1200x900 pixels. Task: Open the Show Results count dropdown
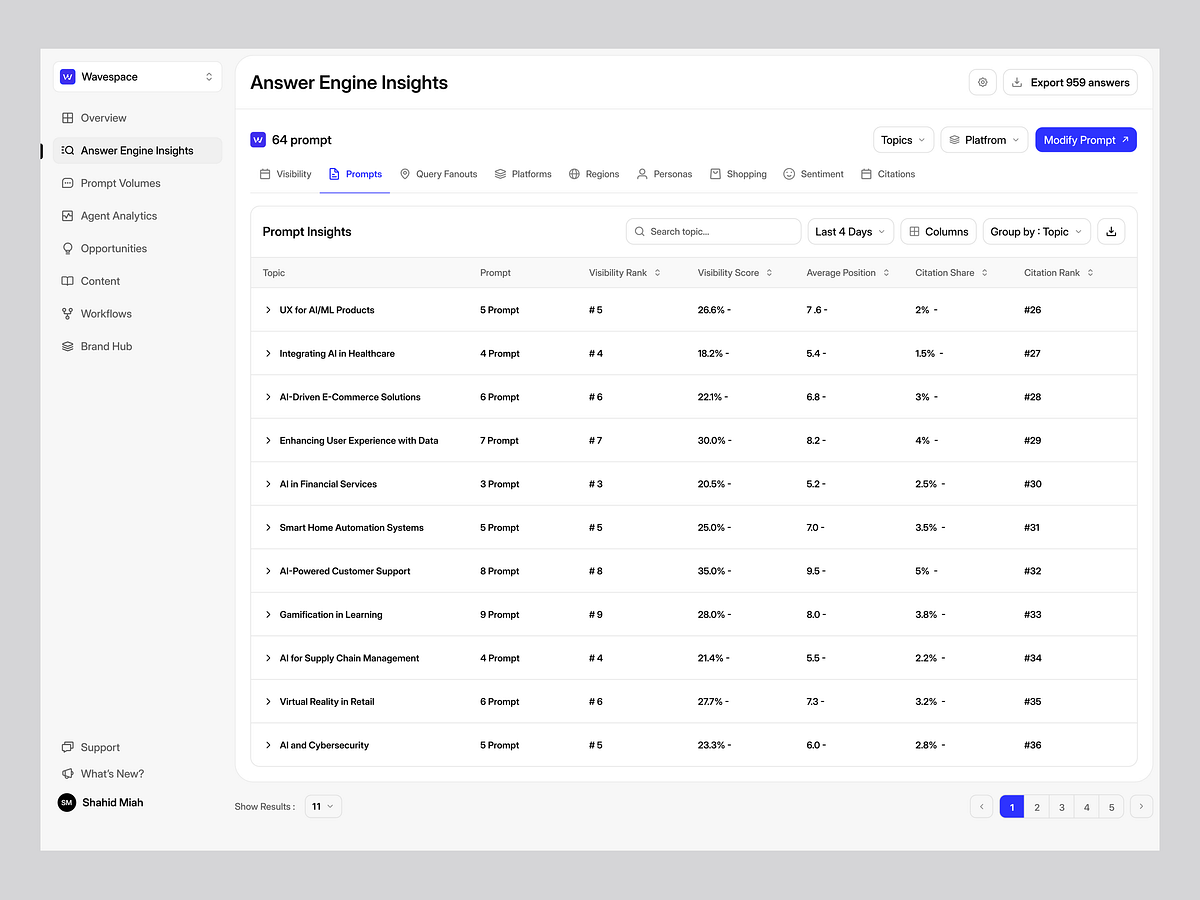click(322, 806)
